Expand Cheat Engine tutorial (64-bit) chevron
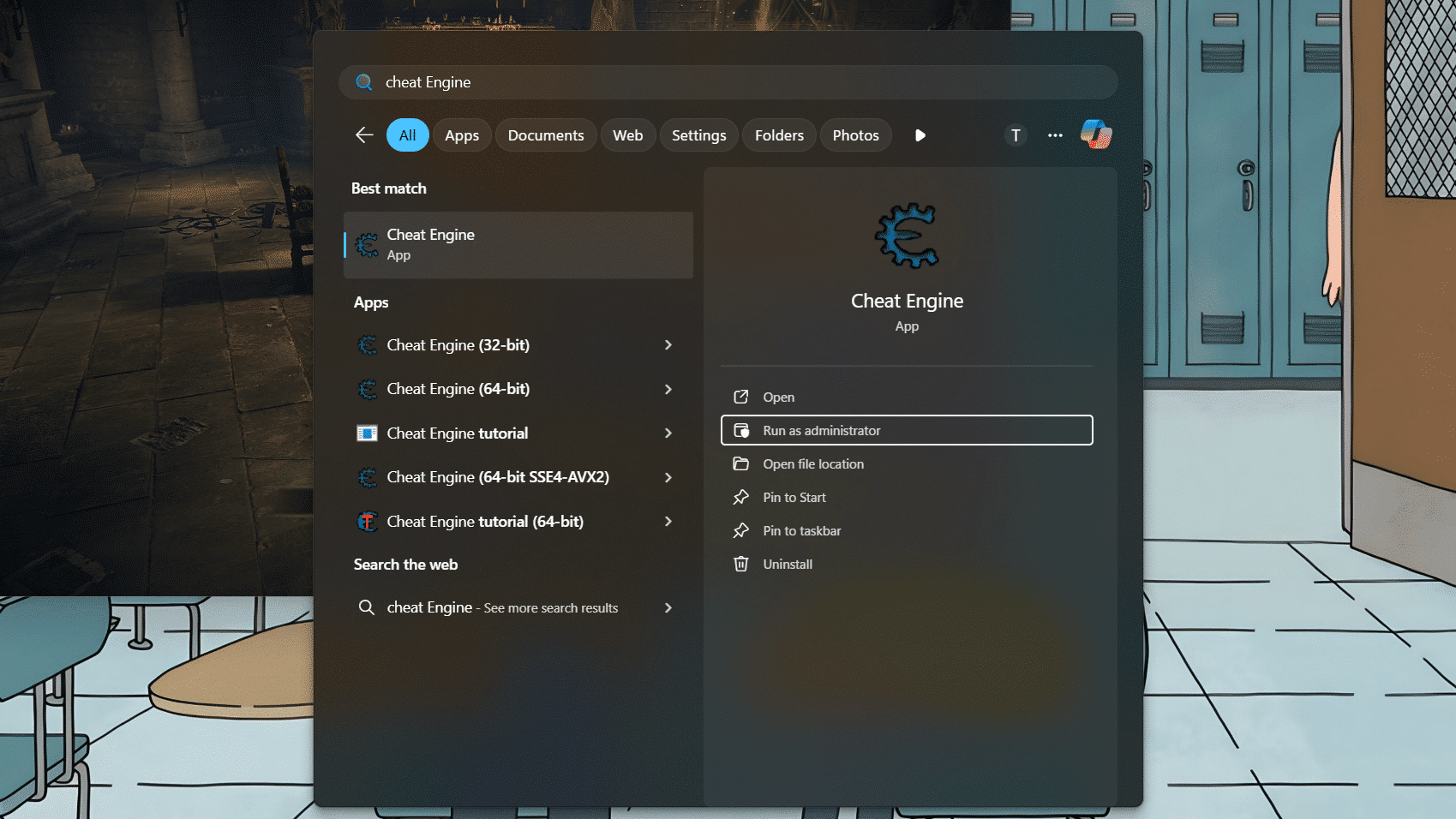This screenshot has height=819, width=1456. (x=668, y=522)
